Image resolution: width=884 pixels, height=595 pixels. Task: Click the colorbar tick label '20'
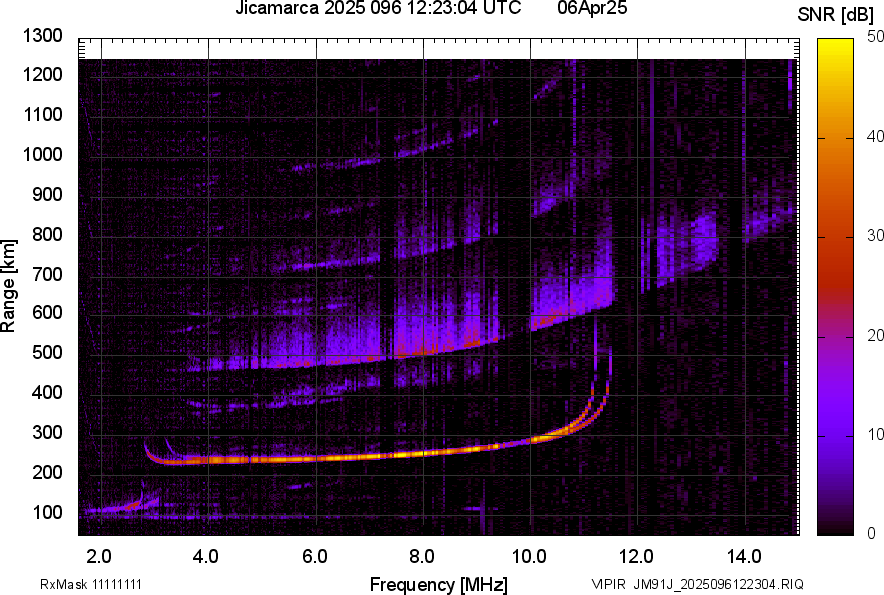point(875,336)
